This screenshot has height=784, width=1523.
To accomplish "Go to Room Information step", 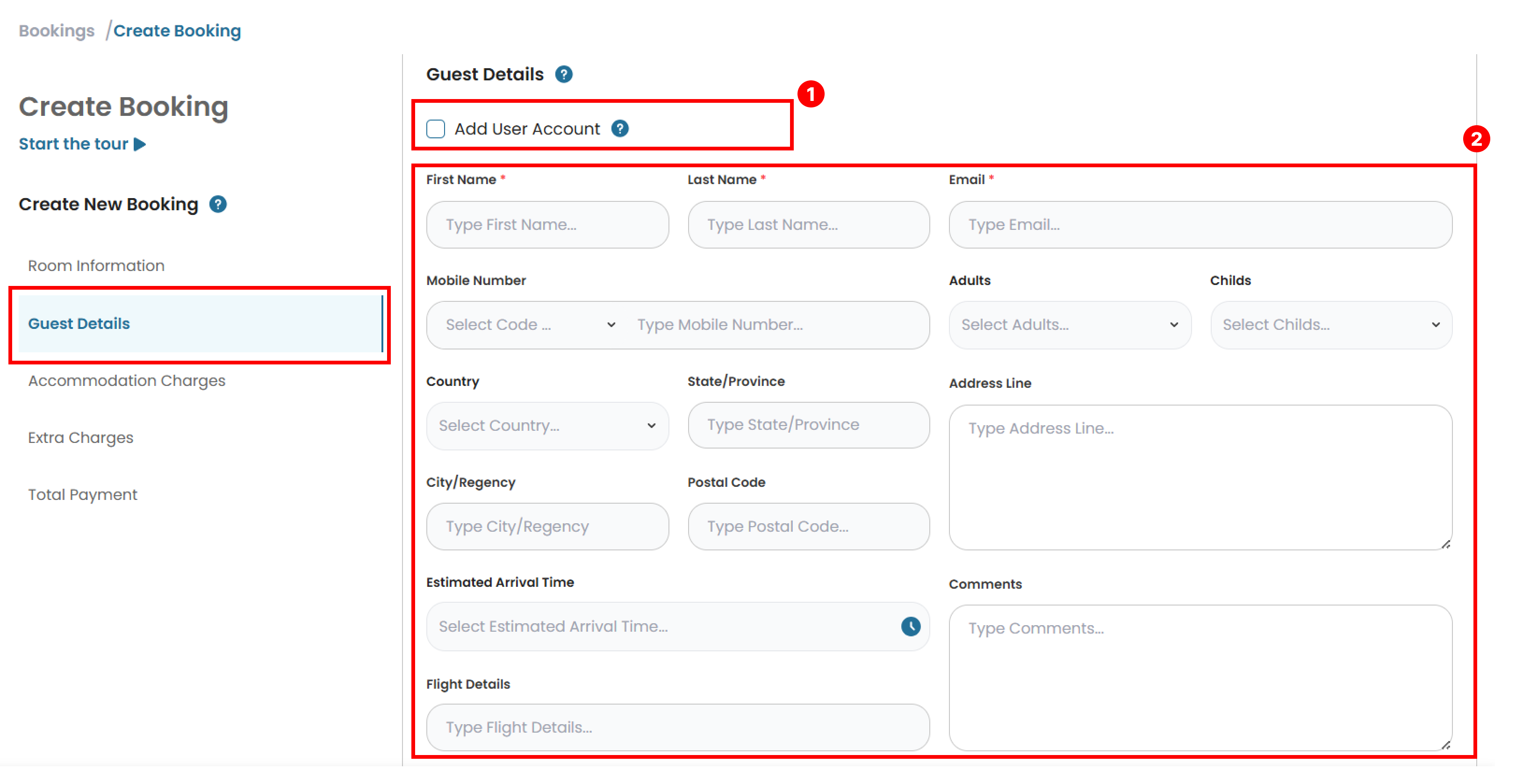I will coord(96,266).
